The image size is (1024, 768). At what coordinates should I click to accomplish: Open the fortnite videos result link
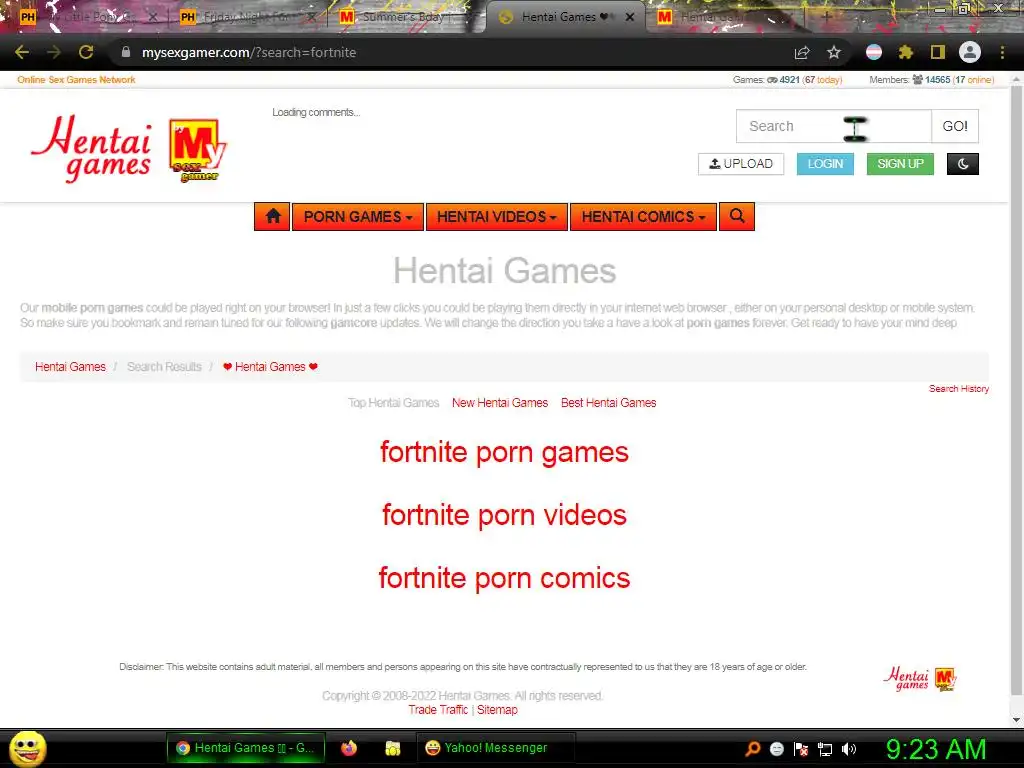coord(504,515)
